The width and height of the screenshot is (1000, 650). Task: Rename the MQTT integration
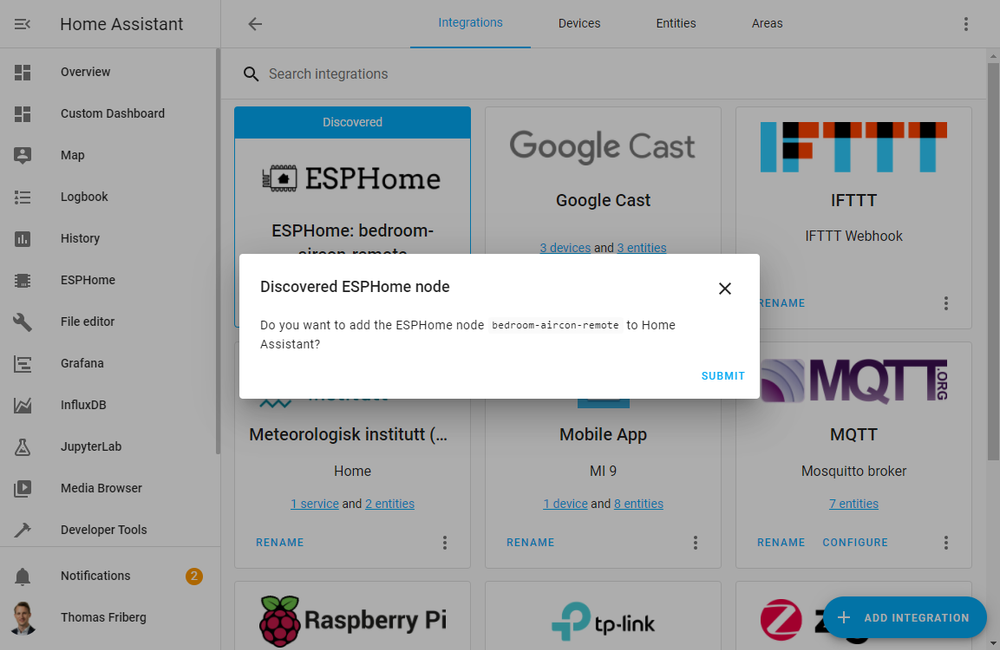[781, 543]
